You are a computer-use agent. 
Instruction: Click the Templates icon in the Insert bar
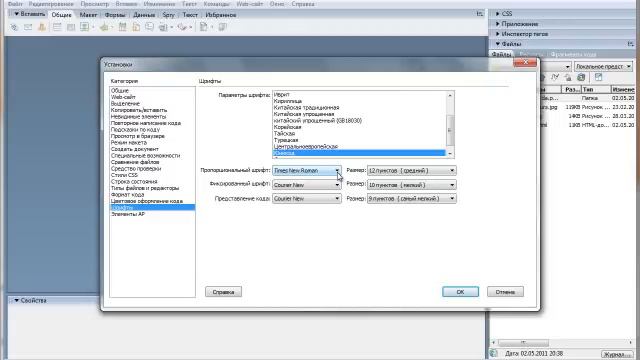coord(203,27)
